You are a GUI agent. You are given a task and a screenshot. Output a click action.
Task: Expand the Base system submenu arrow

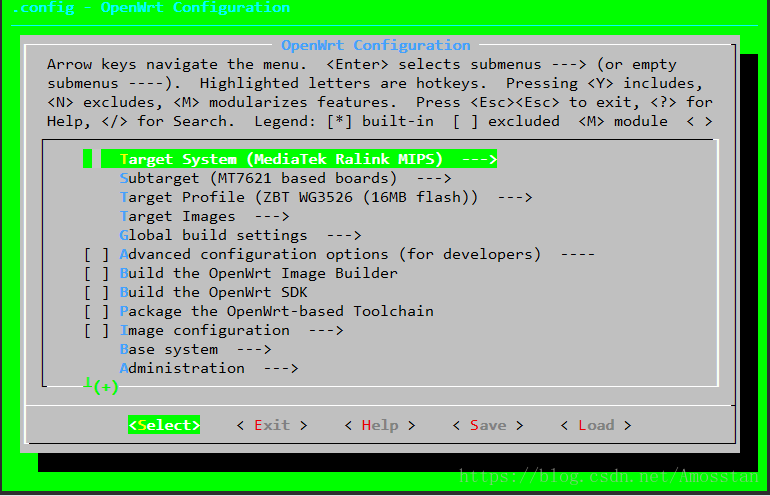click(x=254, y=350)
